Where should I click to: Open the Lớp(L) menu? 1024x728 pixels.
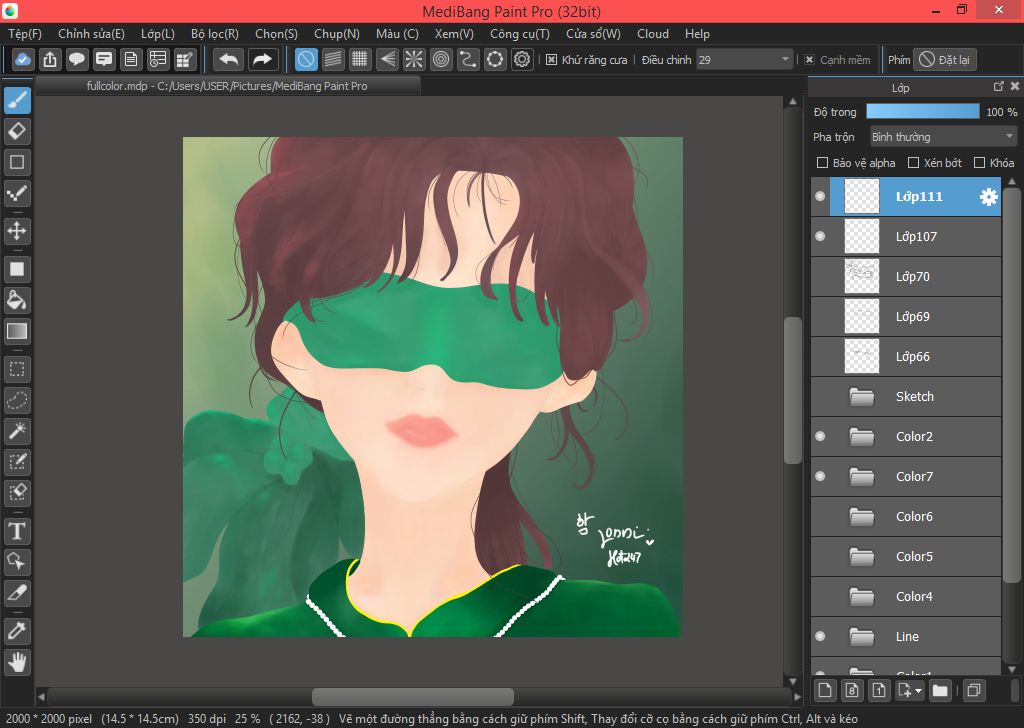click(x=158, y=34)
